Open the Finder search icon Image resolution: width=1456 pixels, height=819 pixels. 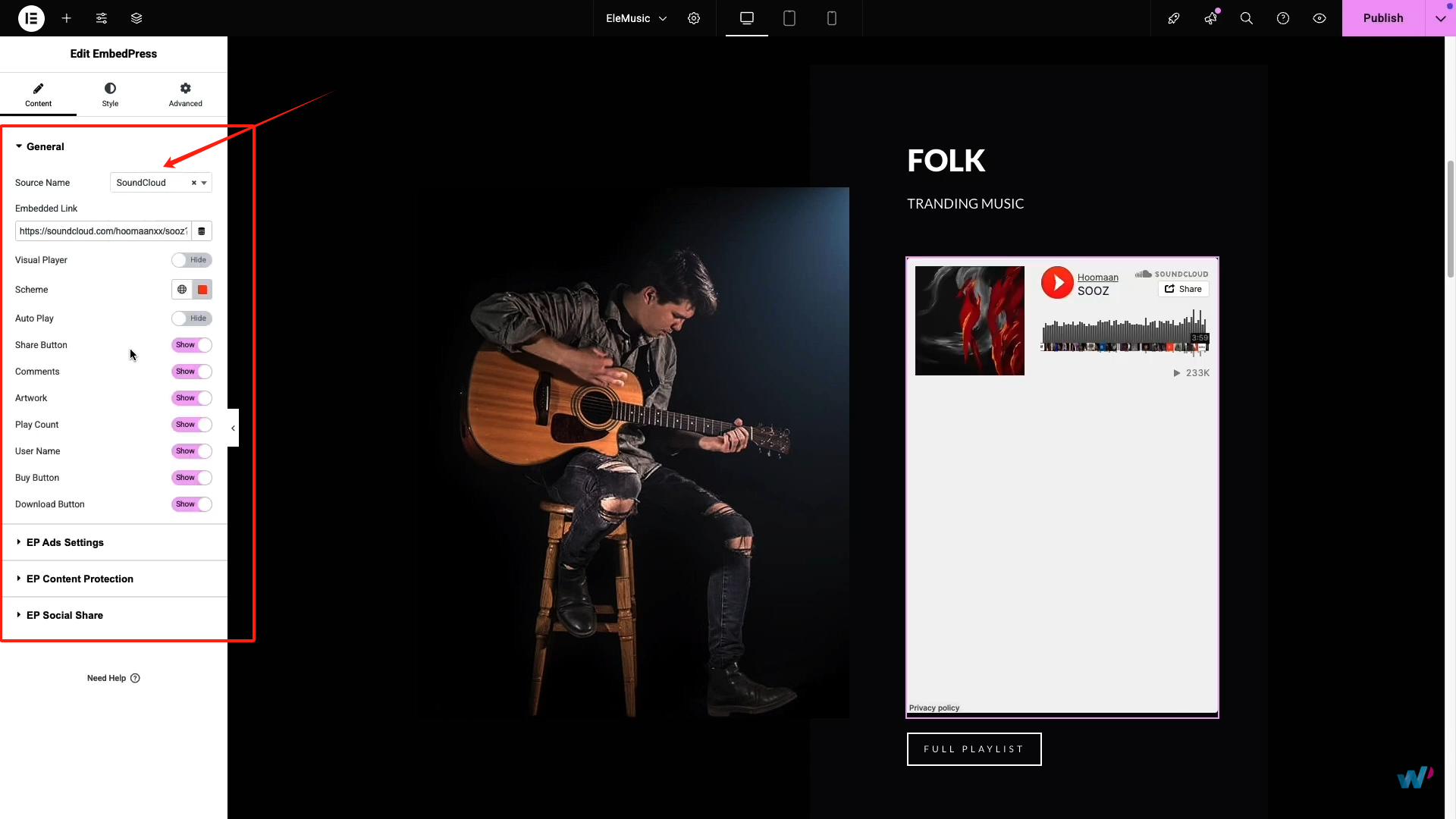[x=1247, y=18]
